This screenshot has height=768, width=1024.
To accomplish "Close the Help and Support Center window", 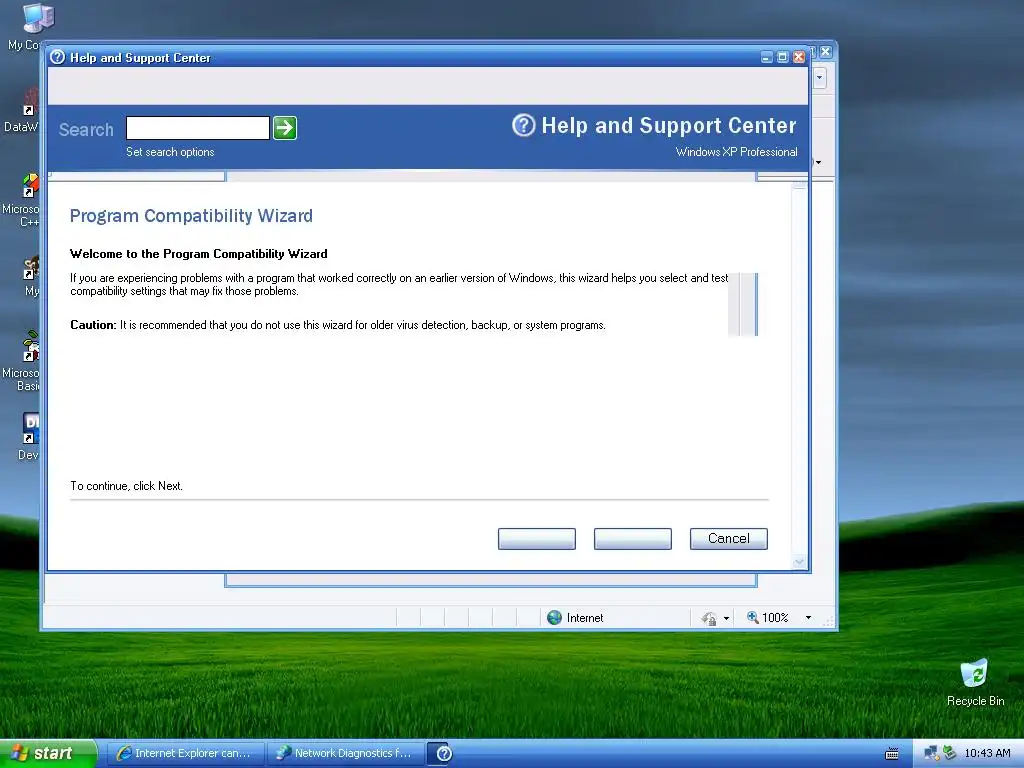I will (799, 57).
